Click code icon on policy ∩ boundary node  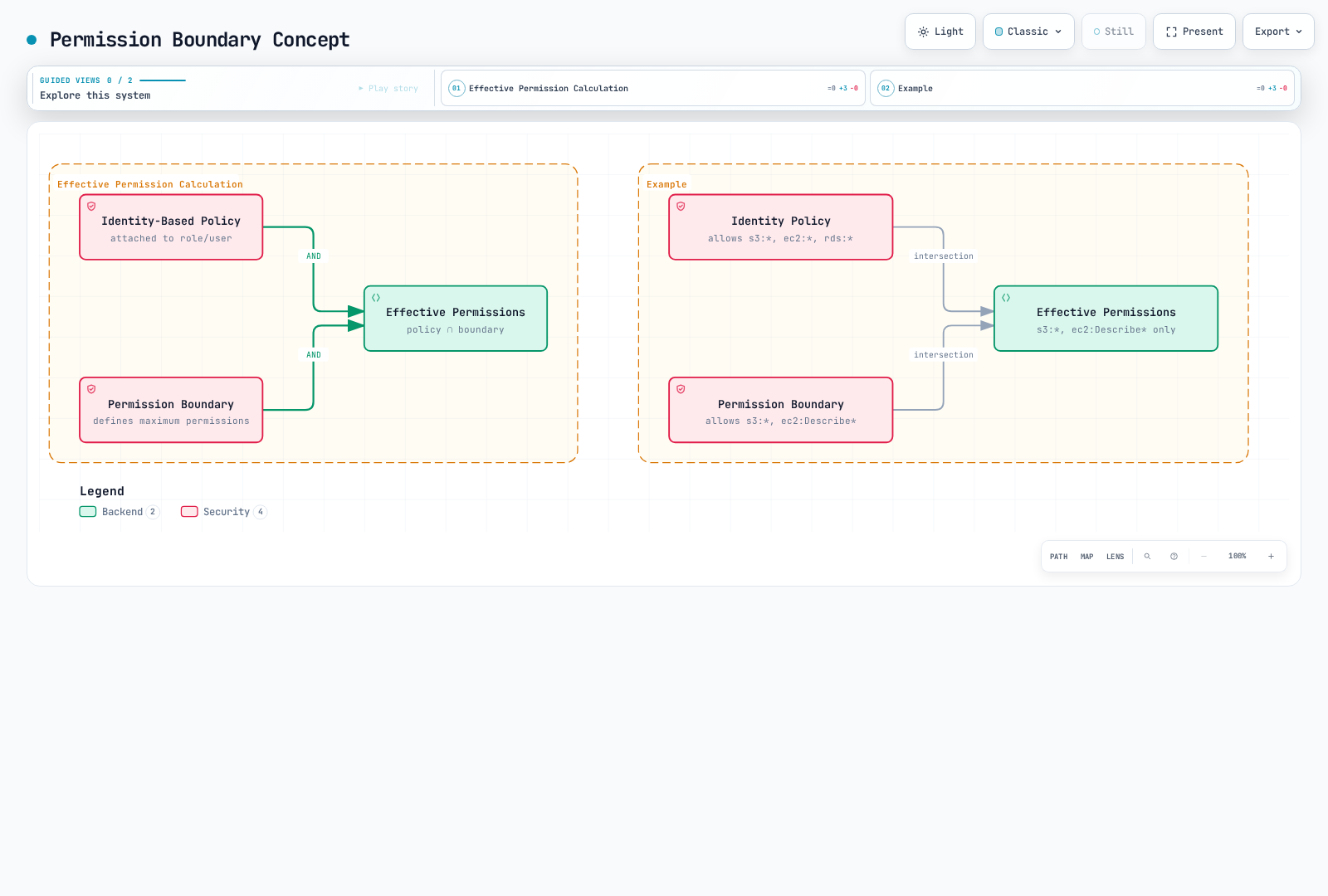[376, 298]
